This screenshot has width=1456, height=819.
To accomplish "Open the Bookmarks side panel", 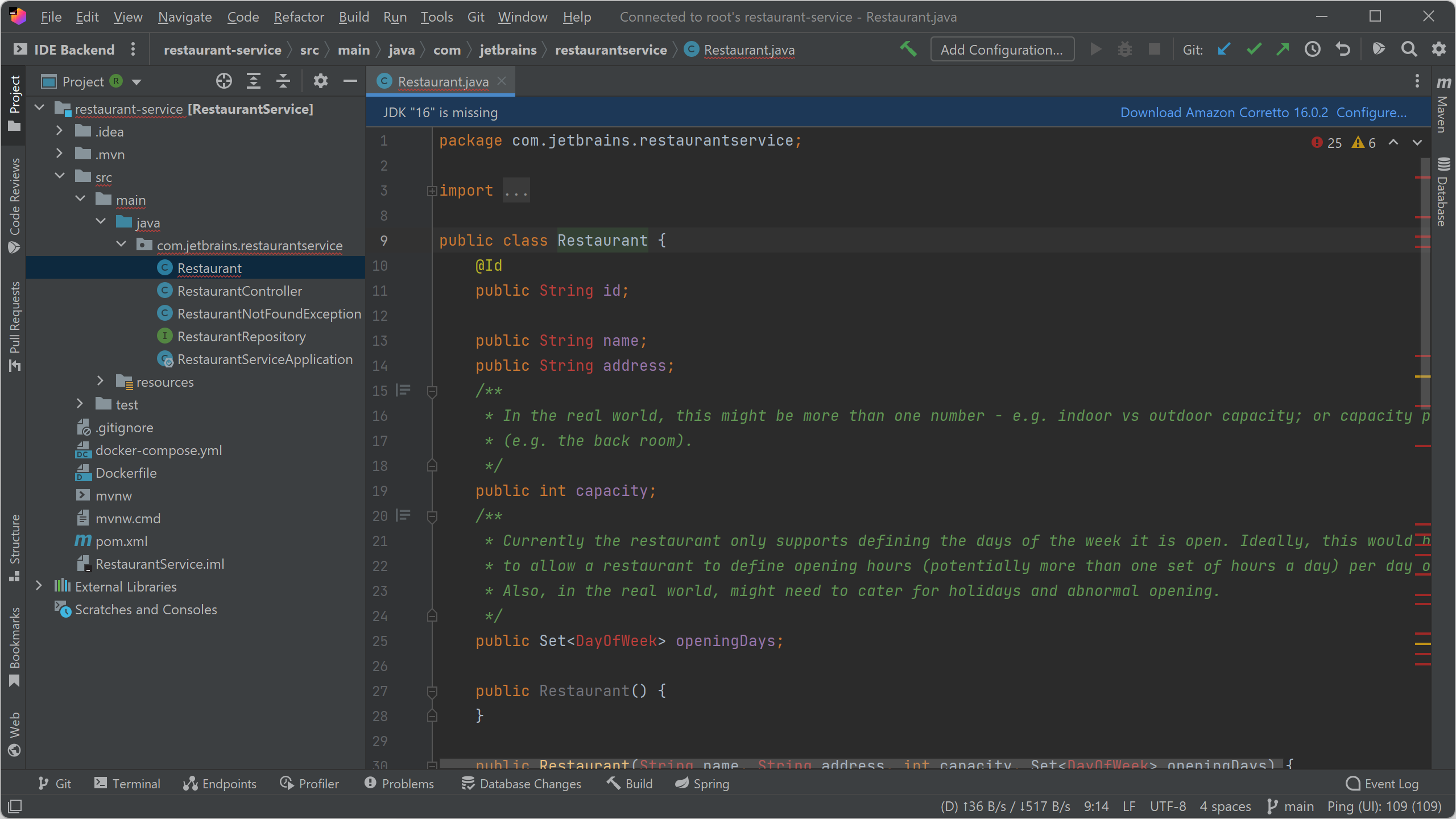I will [x=14, y=647].
